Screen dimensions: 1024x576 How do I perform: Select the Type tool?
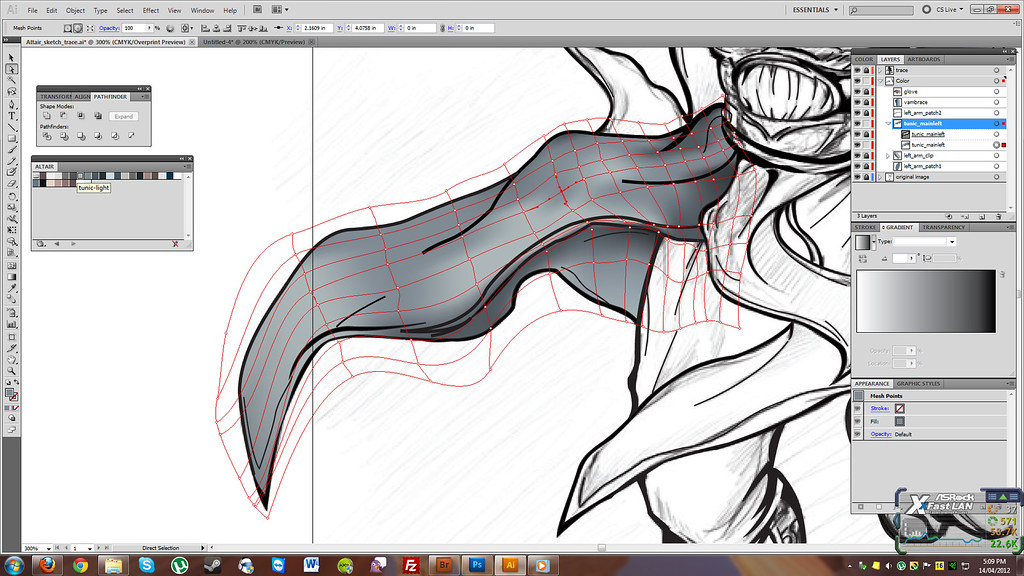(11, 116)
